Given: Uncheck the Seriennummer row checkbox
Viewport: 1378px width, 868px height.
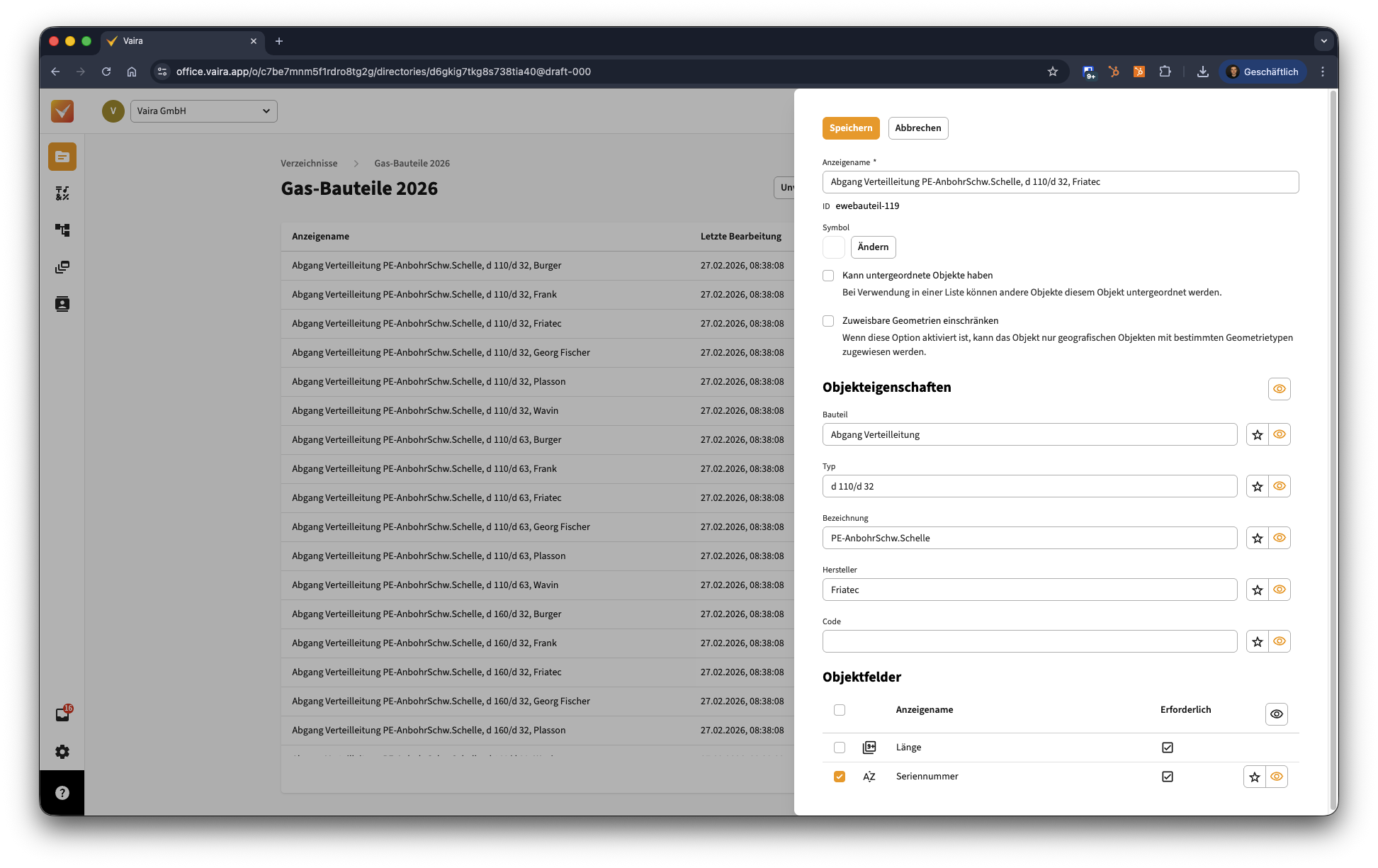Looking at the screenshot, I should click(840, 777).
